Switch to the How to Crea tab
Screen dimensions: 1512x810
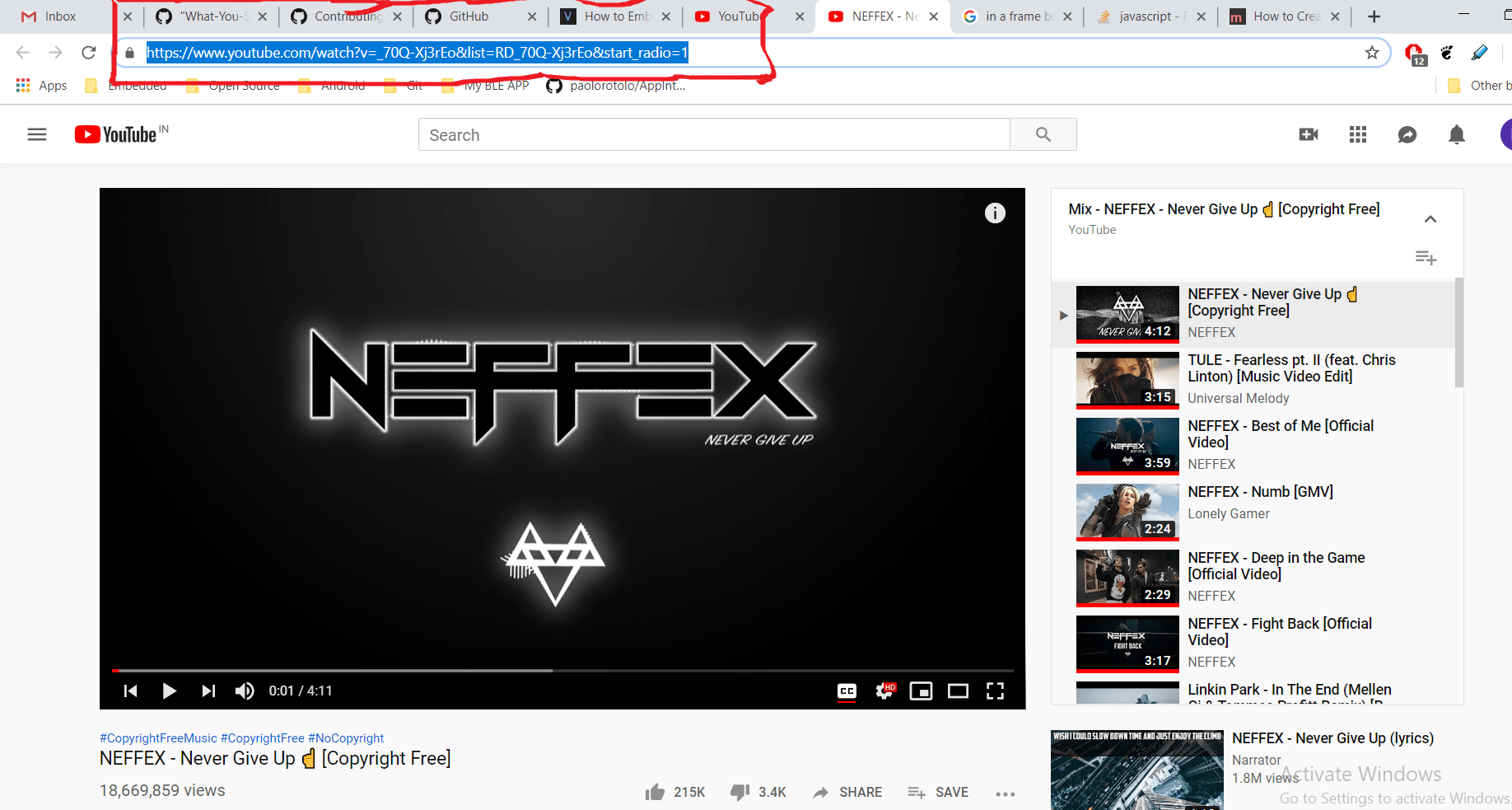point(1286,16)
